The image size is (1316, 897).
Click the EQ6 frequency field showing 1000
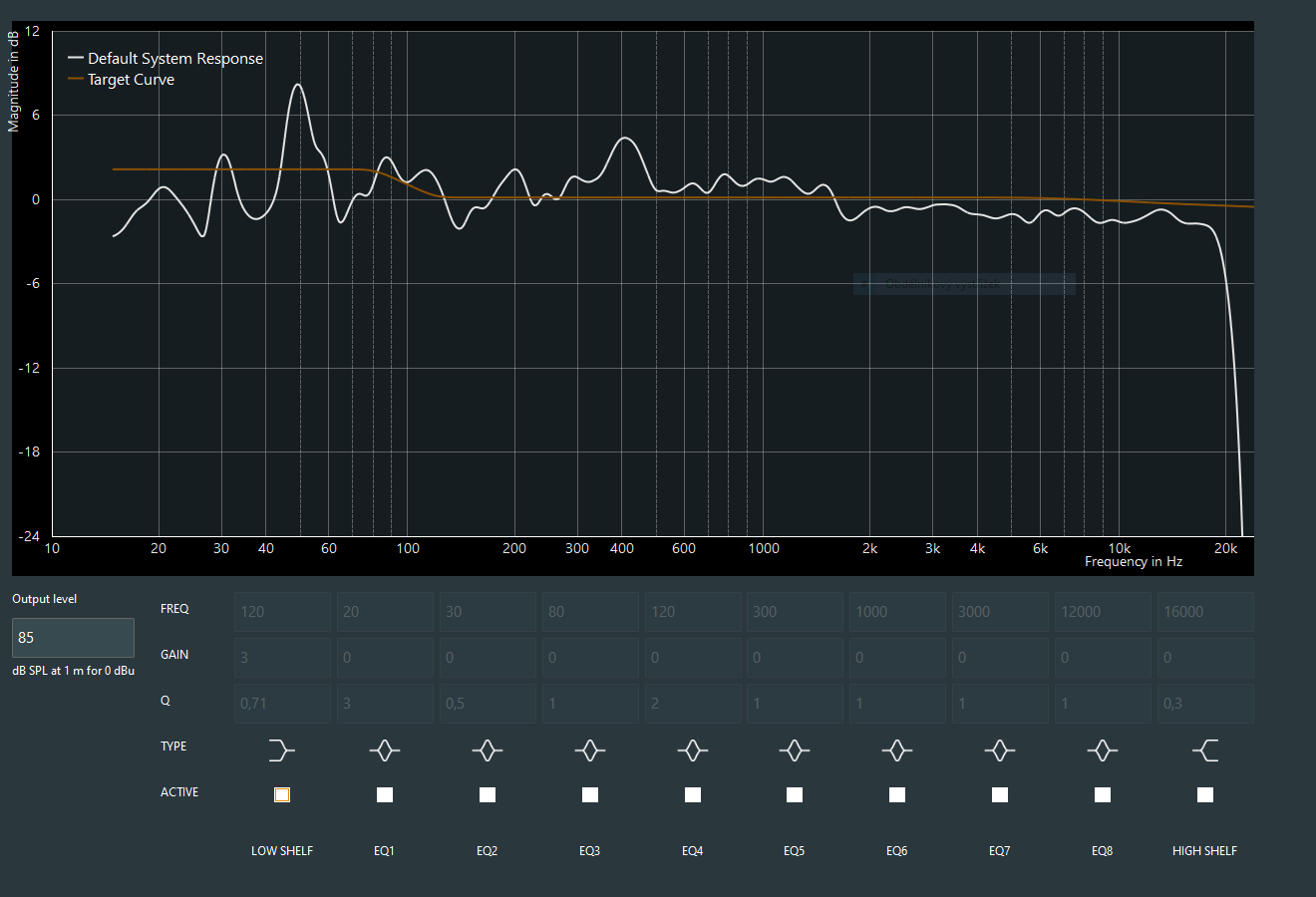[x=897, y=612]
